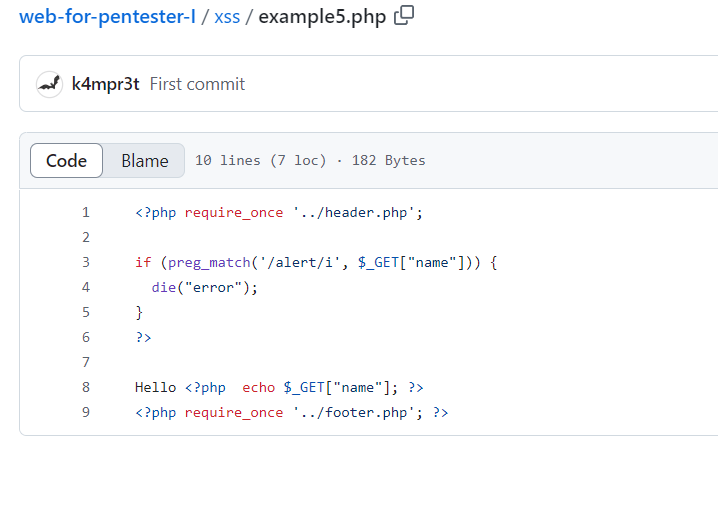Viewport: 718px width, 517px height.
Task: Open k4mpr3t's avatar image
Action: [x=49, y=84]
